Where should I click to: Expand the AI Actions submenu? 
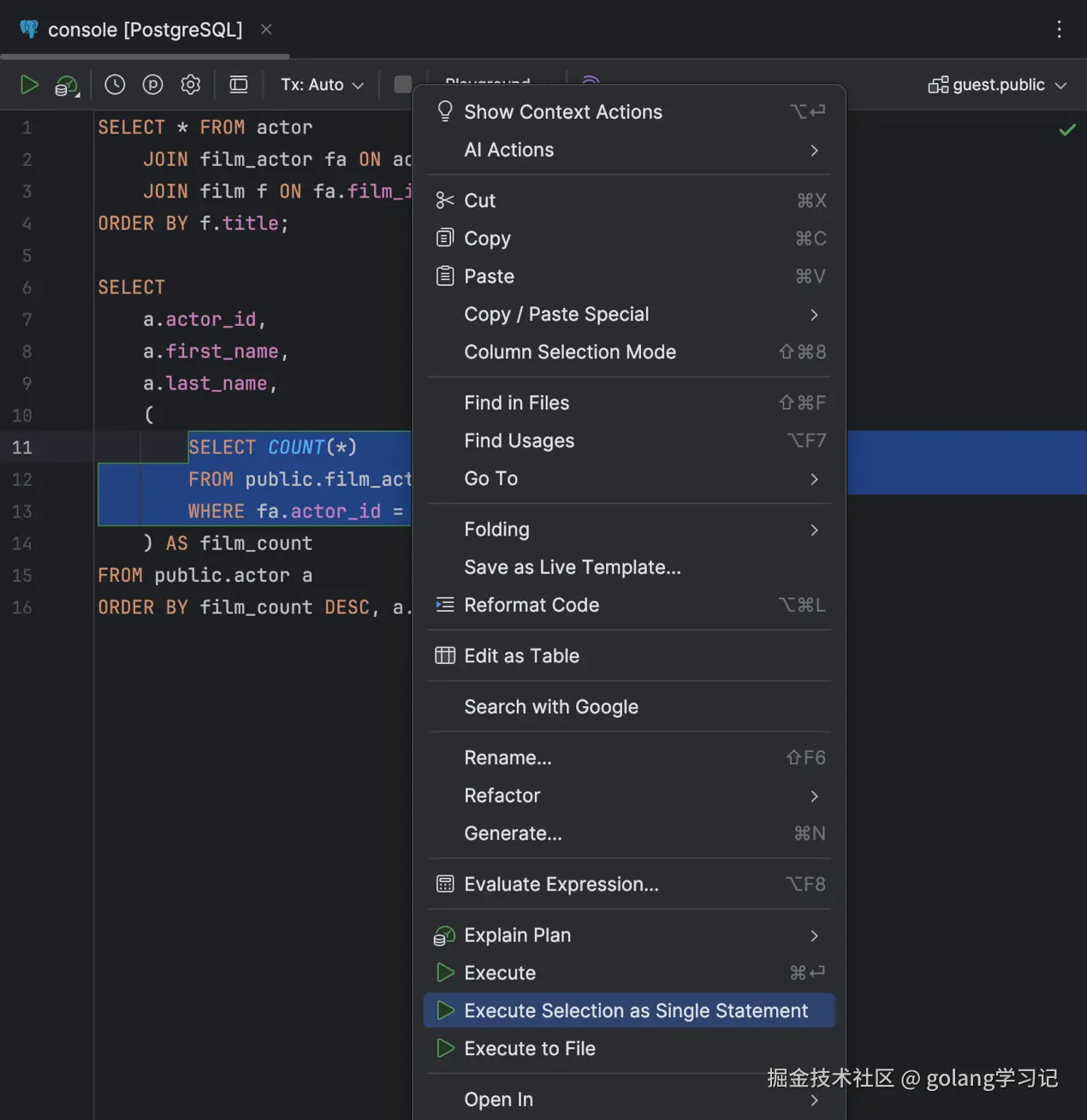629,150
